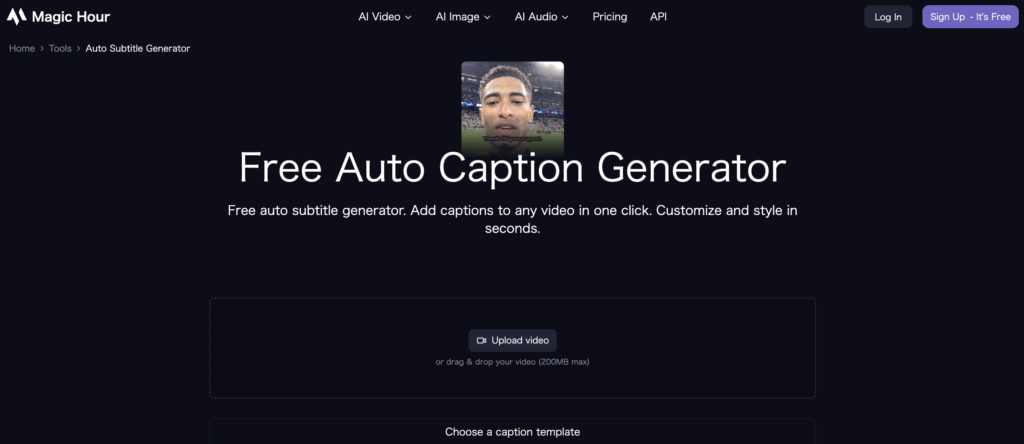The width and height of the screenshot is (1024, 444).
Task: Open the API link in navigation
Action: click(658, 17)
